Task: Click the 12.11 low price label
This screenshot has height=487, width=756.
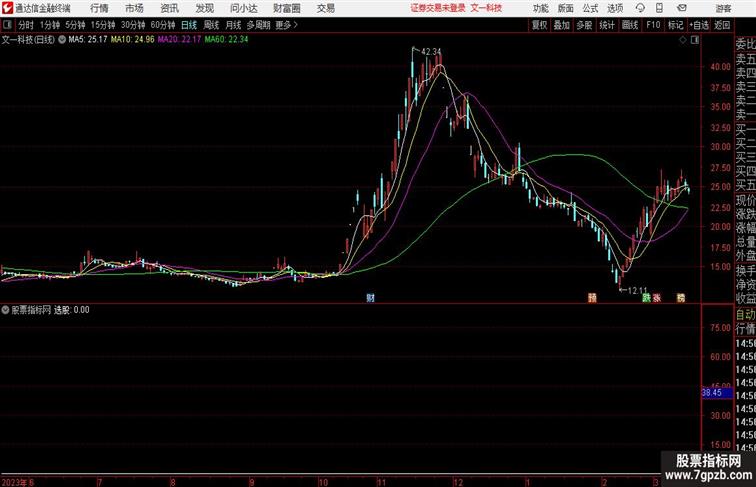Action: tap(637, 290)
